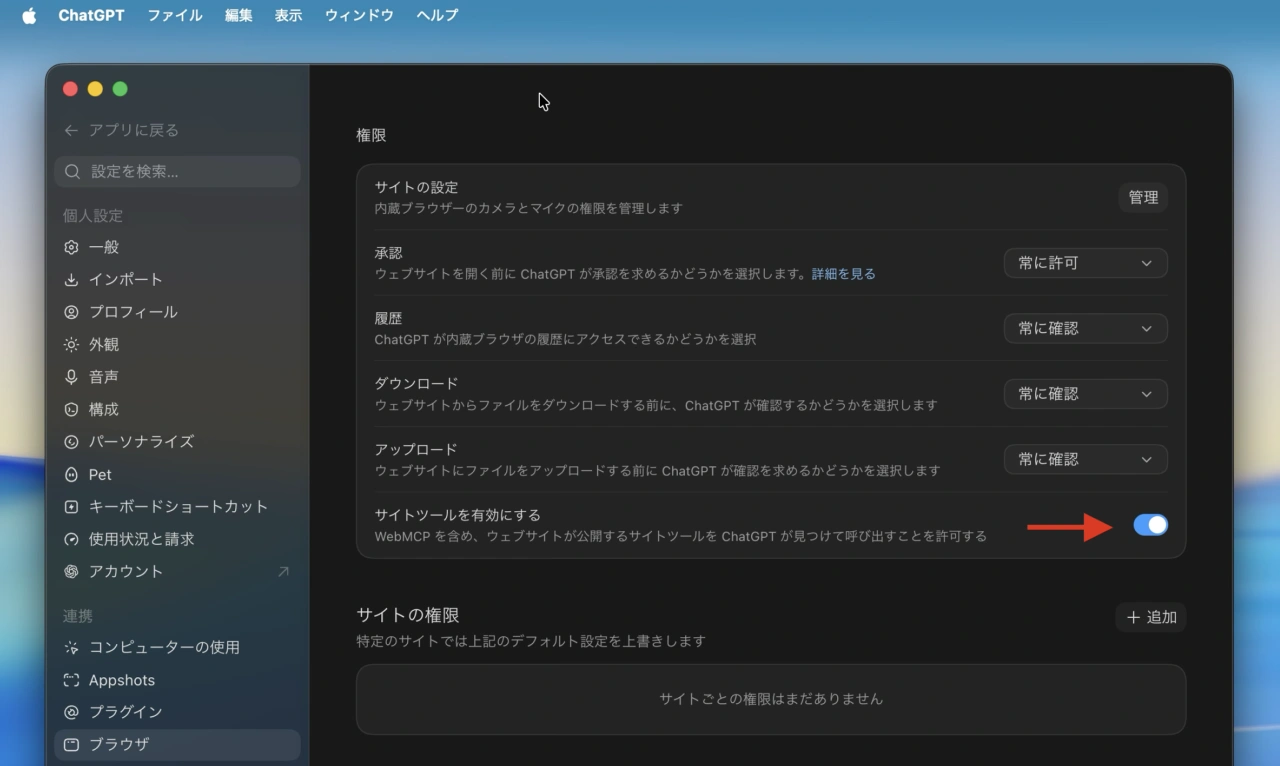Open the アップロード permission dropdown
1280x766 pixels.
pyautogui.click(x=1085, y=459)
